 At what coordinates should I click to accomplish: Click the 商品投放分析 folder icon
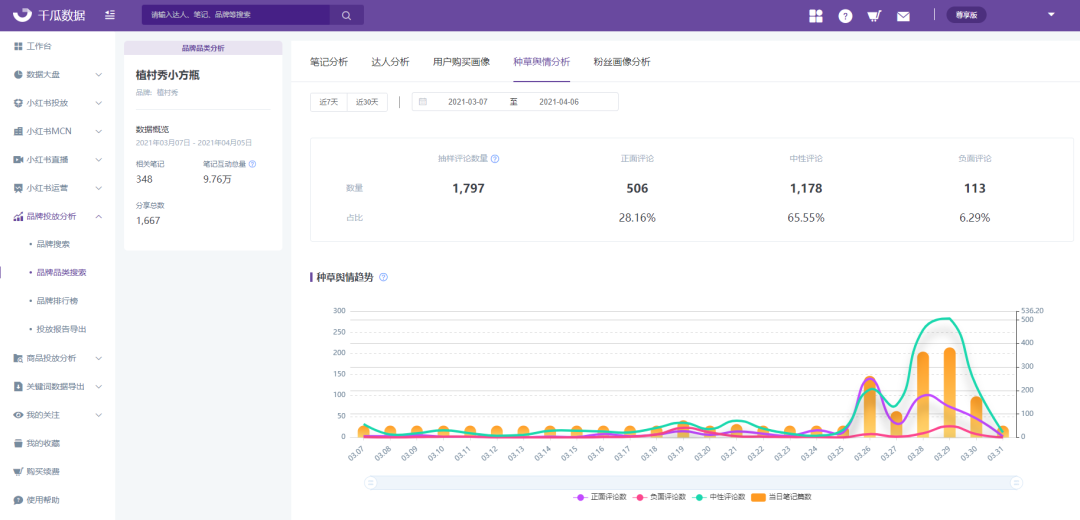point(19,358)
